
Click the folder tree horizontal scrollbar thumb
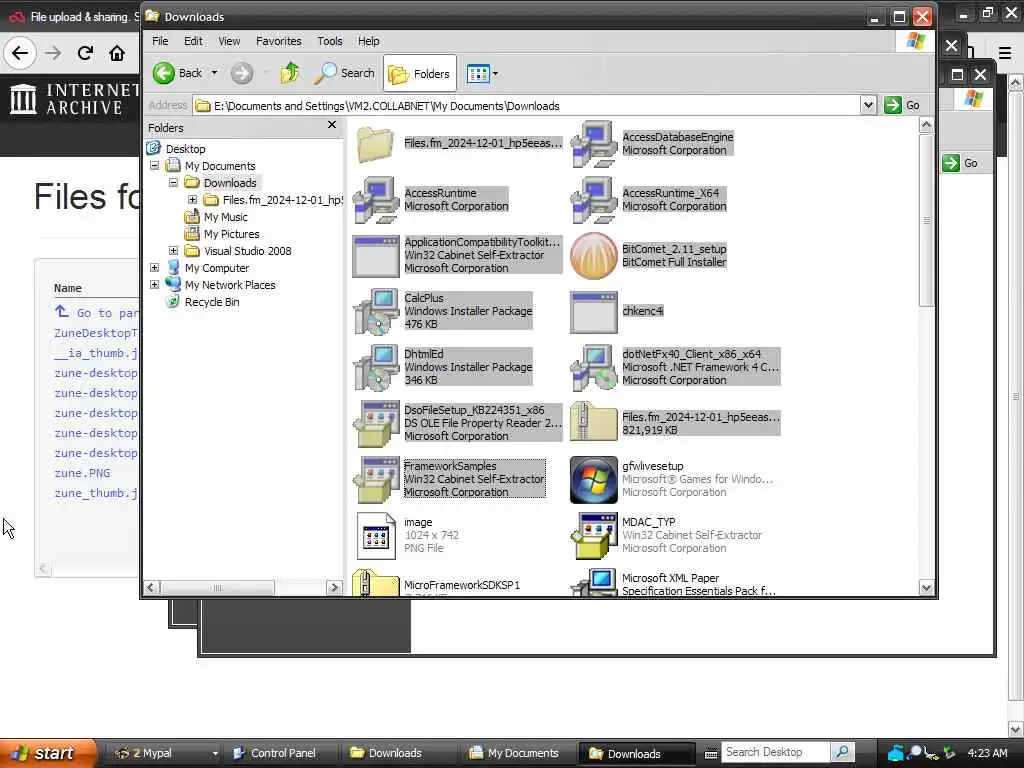pos(217,588)
